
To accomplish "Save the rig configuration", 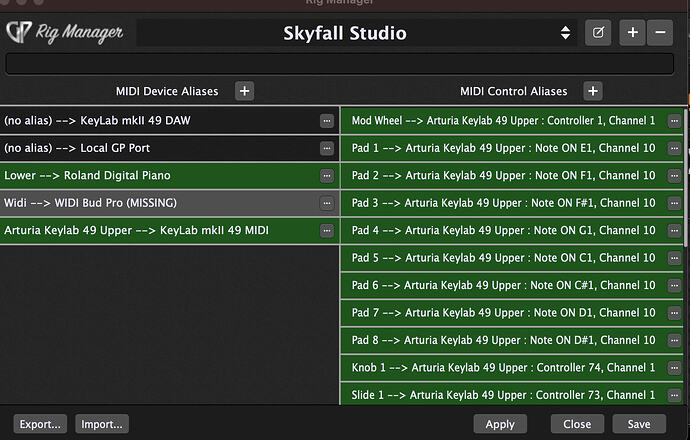I will [639, 424].
